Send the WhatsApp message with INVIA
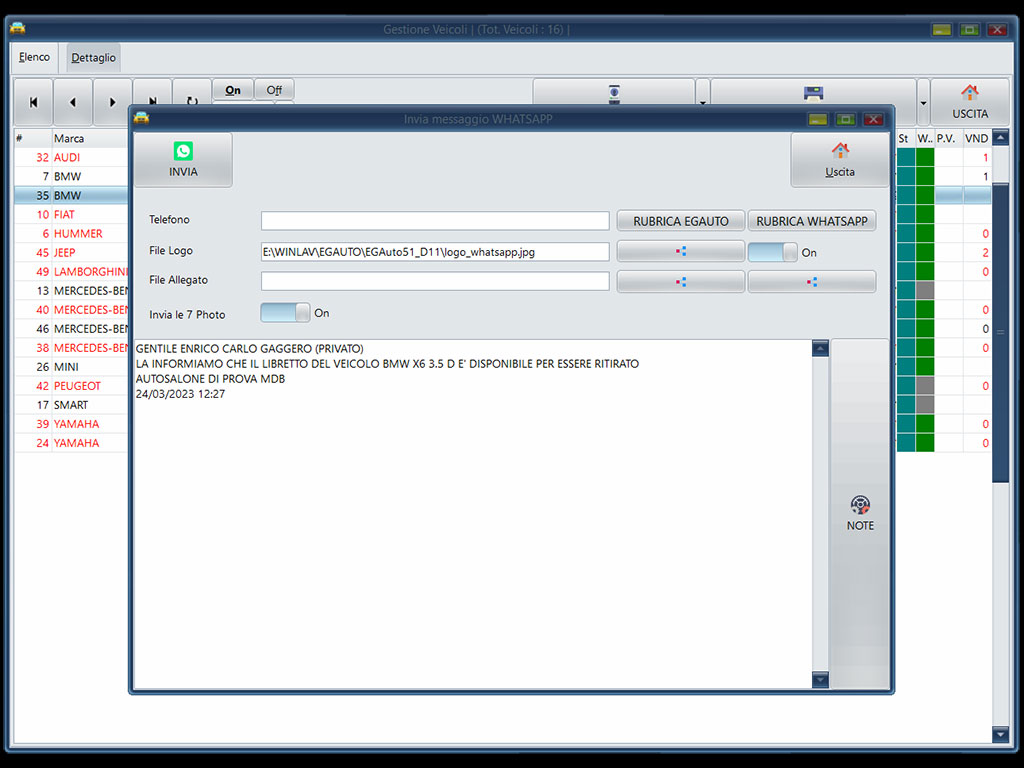The image size is (1024, 768). click(x=183, y=160)
